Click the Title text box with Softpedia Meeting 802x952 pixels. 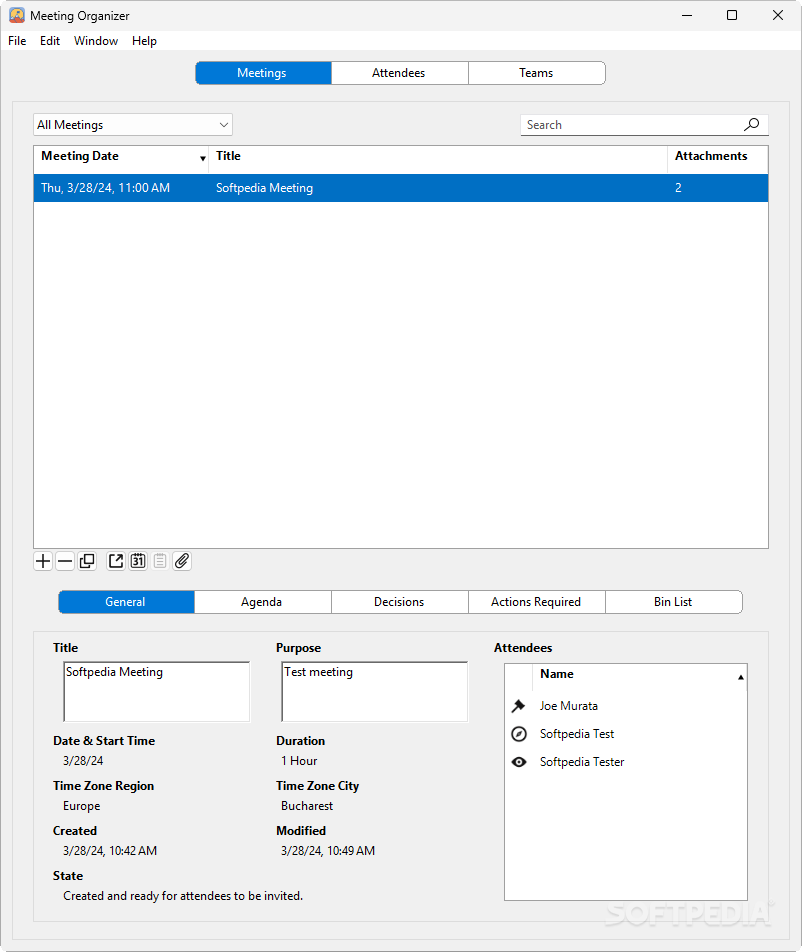coord(157,692)
